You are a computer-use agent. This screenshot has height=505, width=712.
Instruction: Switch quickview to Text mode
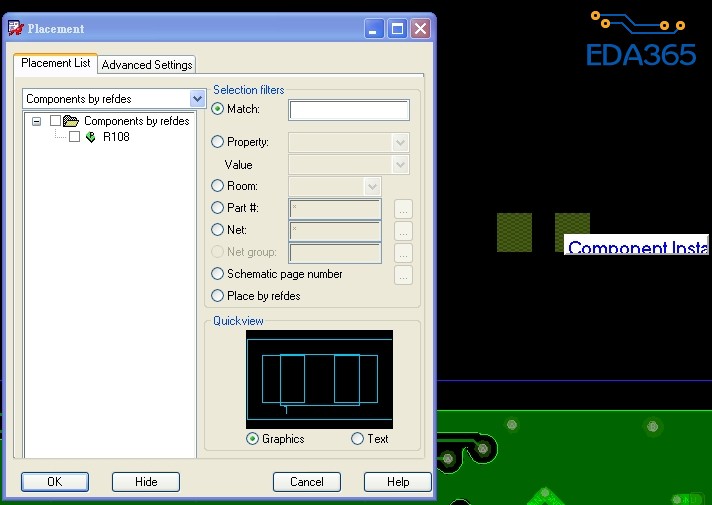coord(357,439)
